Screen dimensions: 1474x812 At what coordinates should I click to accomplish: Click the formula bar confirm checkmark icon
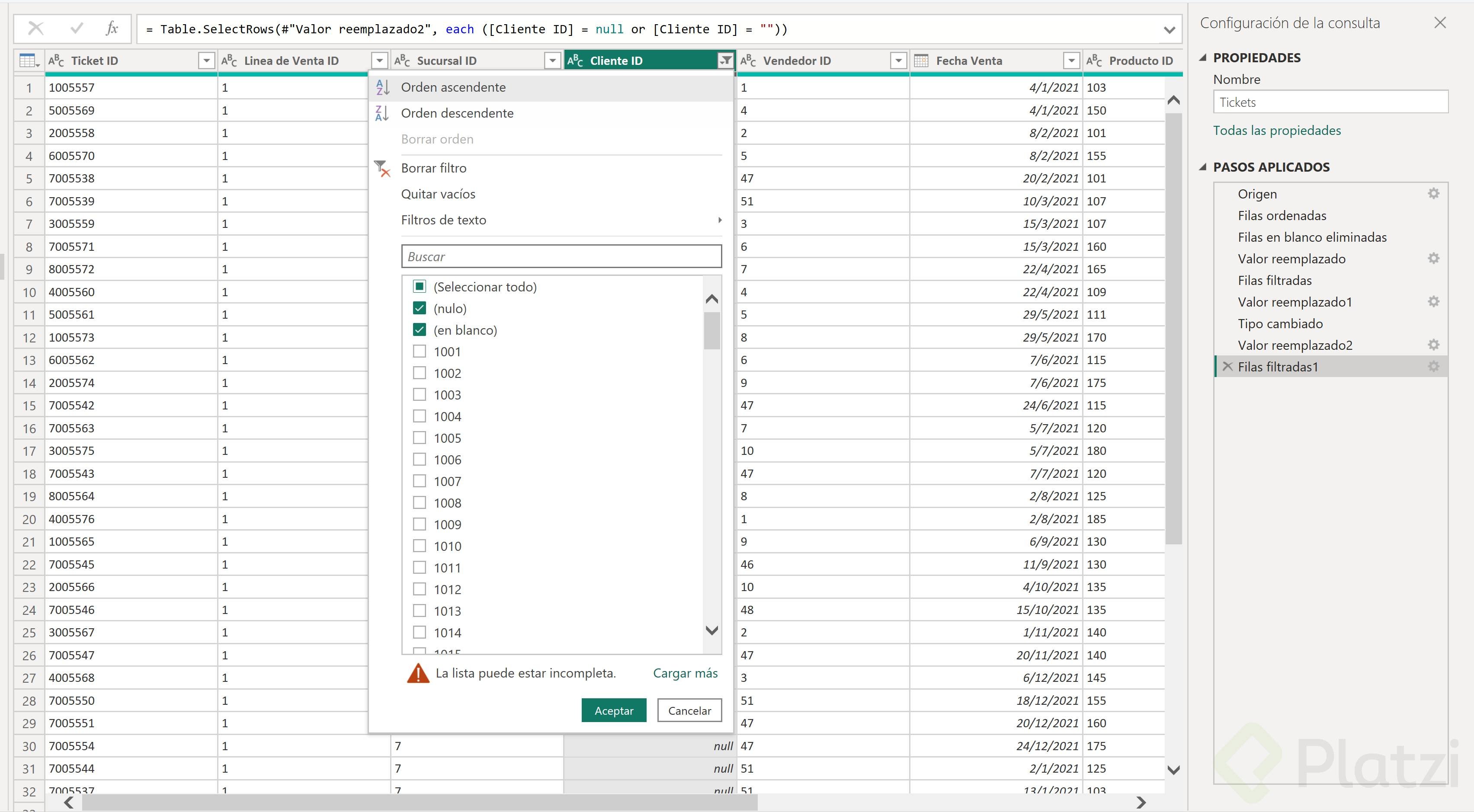tap(77, 29)
